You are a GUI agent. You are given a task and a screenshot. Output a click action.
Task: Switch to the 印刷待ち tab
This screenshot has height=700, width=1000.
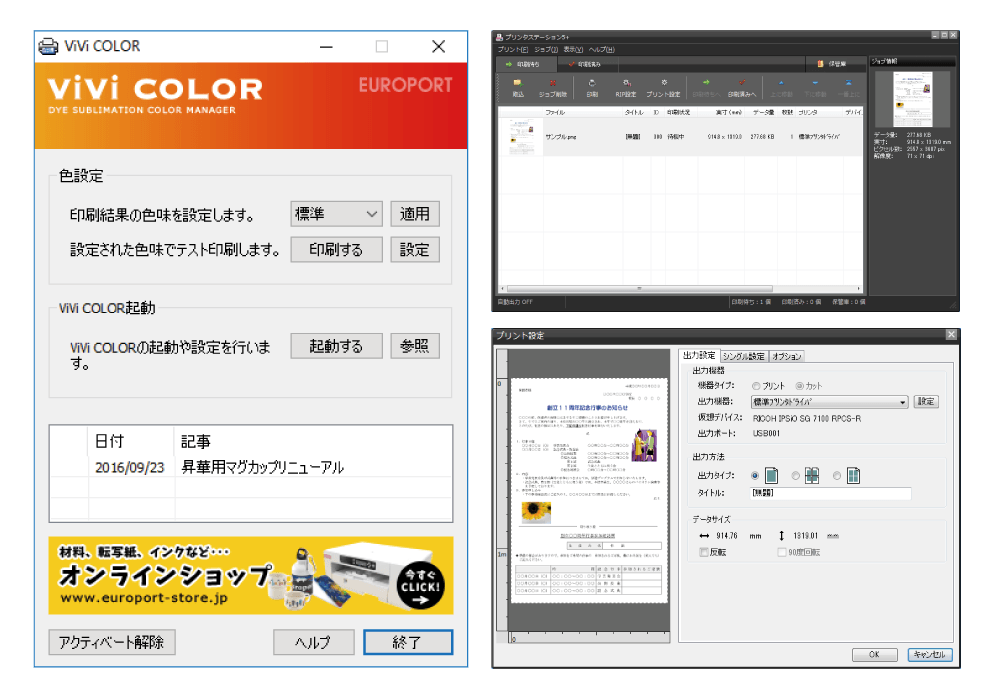(527, 64)
